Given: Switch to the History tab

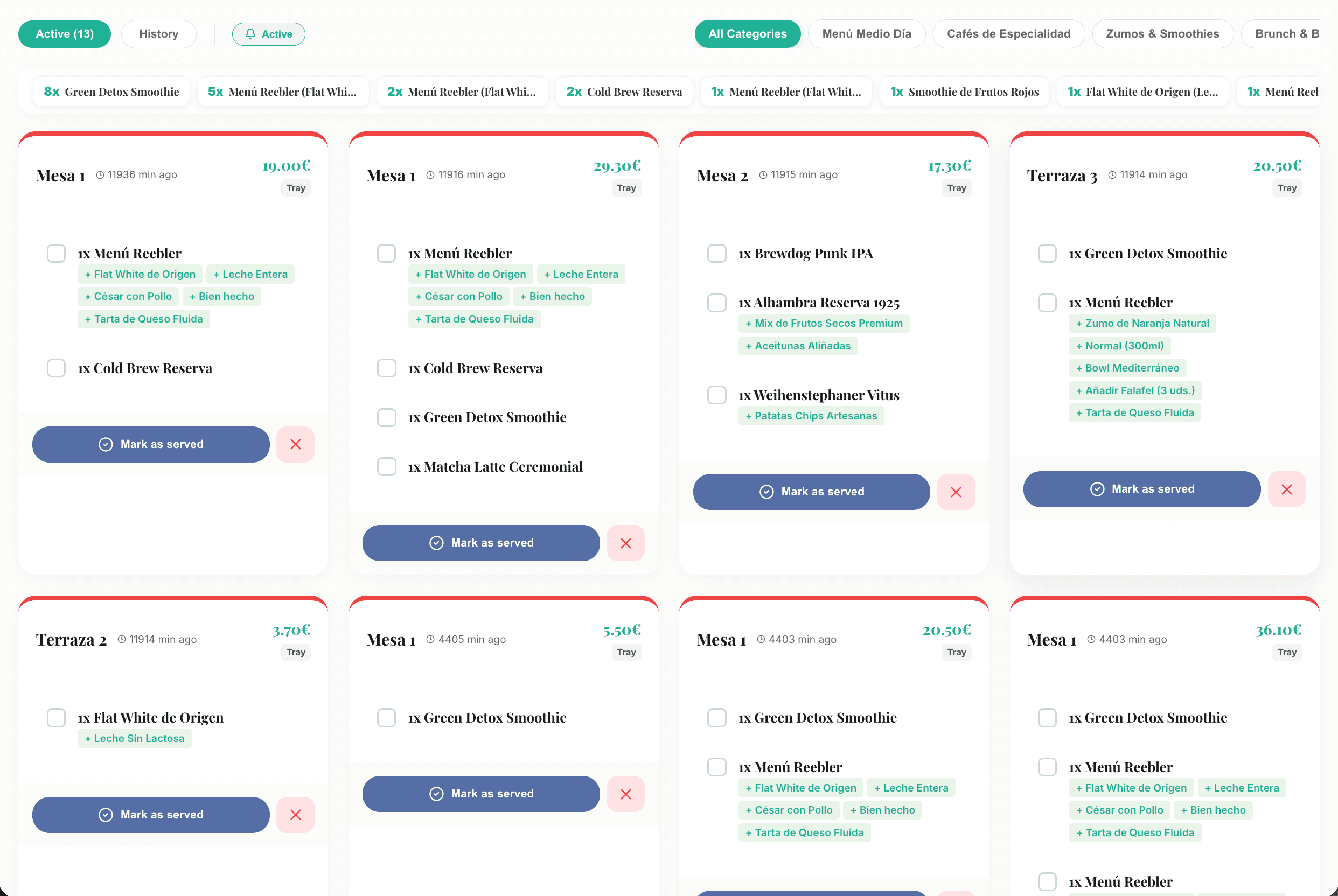Looking at the screenshot, I should [x=158, y=34].
